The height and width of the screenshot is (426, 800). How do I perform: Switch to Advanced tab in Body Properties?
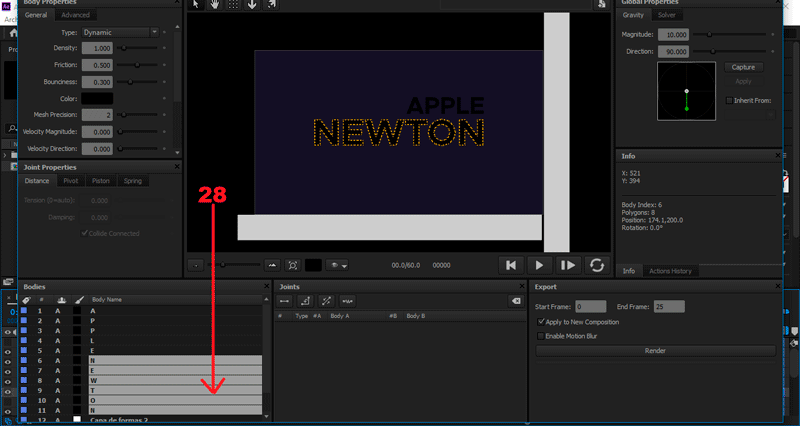(x=76, y=15)
